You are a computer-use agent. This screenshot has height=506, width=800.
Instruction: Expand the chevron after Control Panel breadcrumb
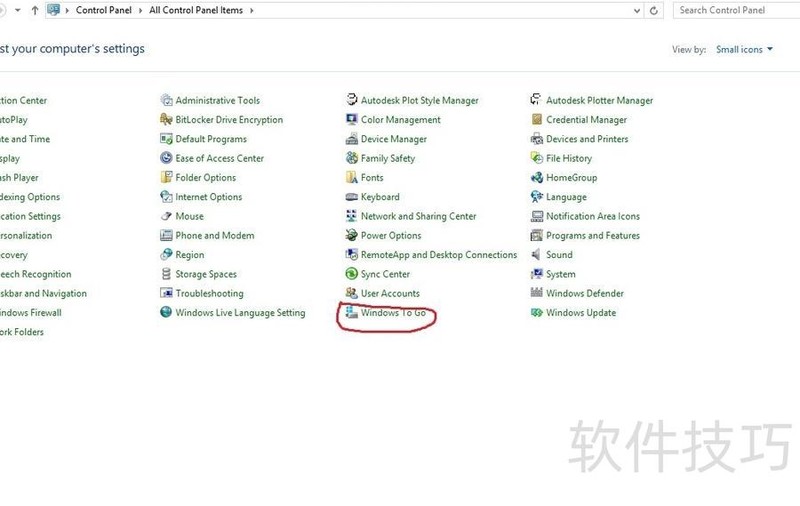click(140, 10)
